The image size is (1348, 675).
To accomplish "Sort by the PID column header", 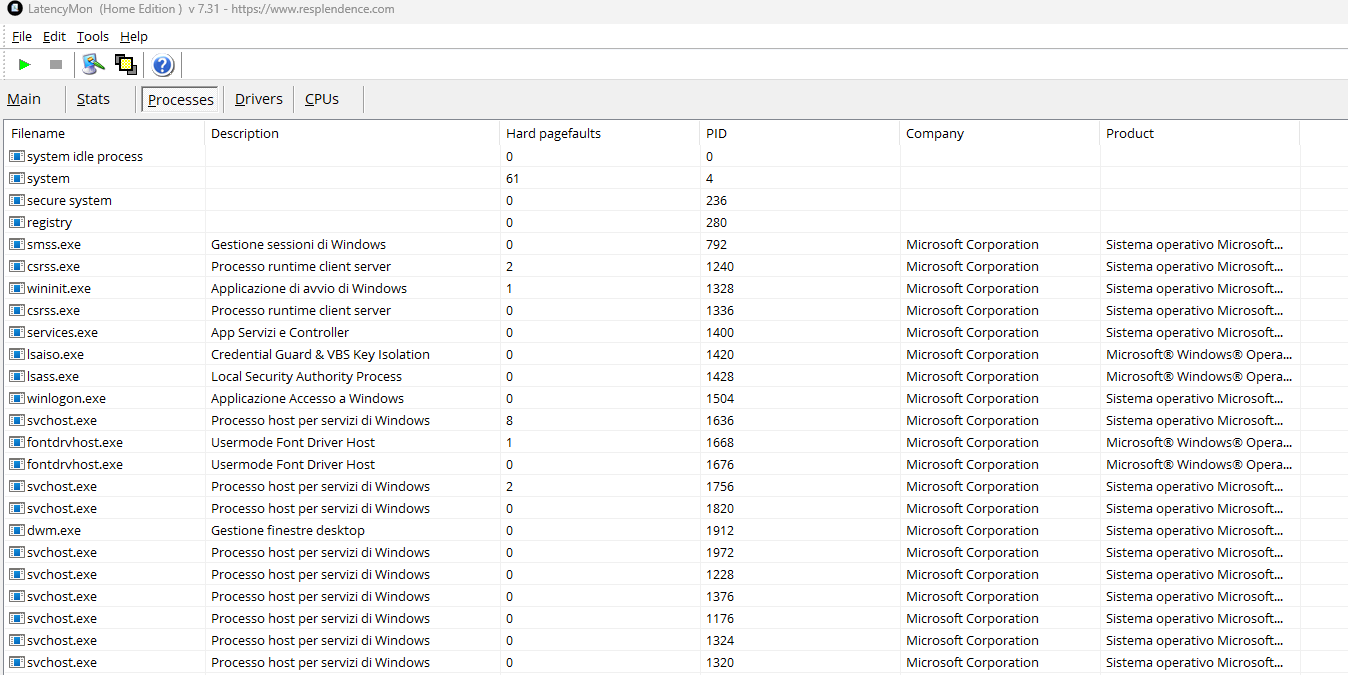I will (716, 133).
